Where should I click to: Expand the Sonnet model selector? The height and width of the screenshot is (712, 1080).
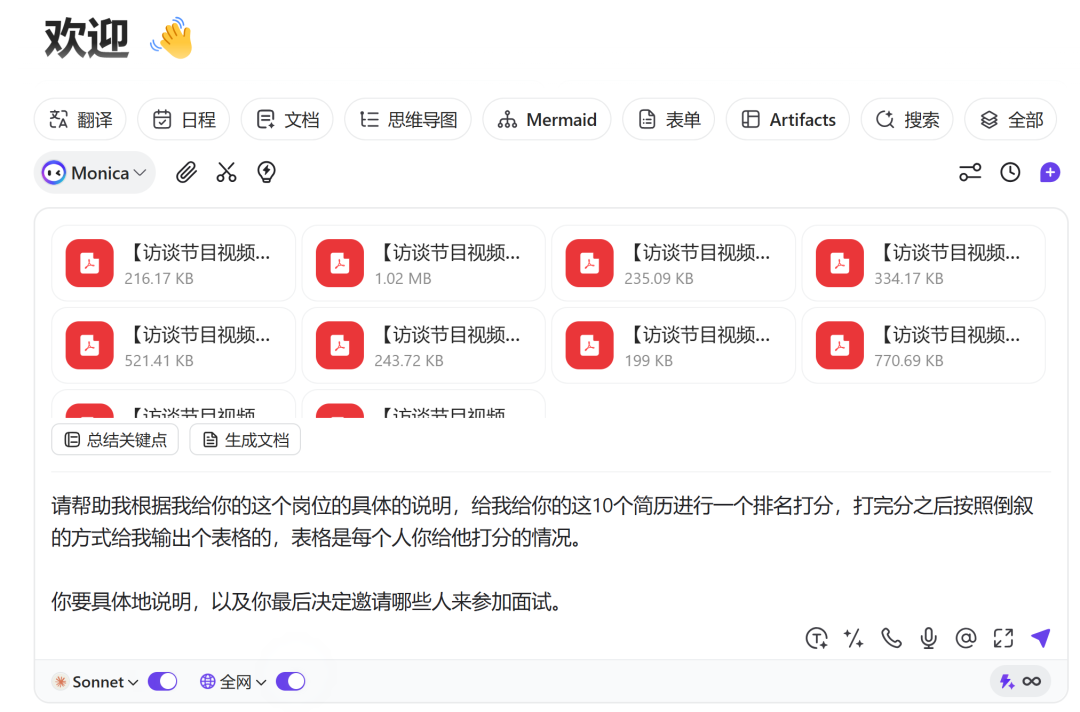point(95,681)
